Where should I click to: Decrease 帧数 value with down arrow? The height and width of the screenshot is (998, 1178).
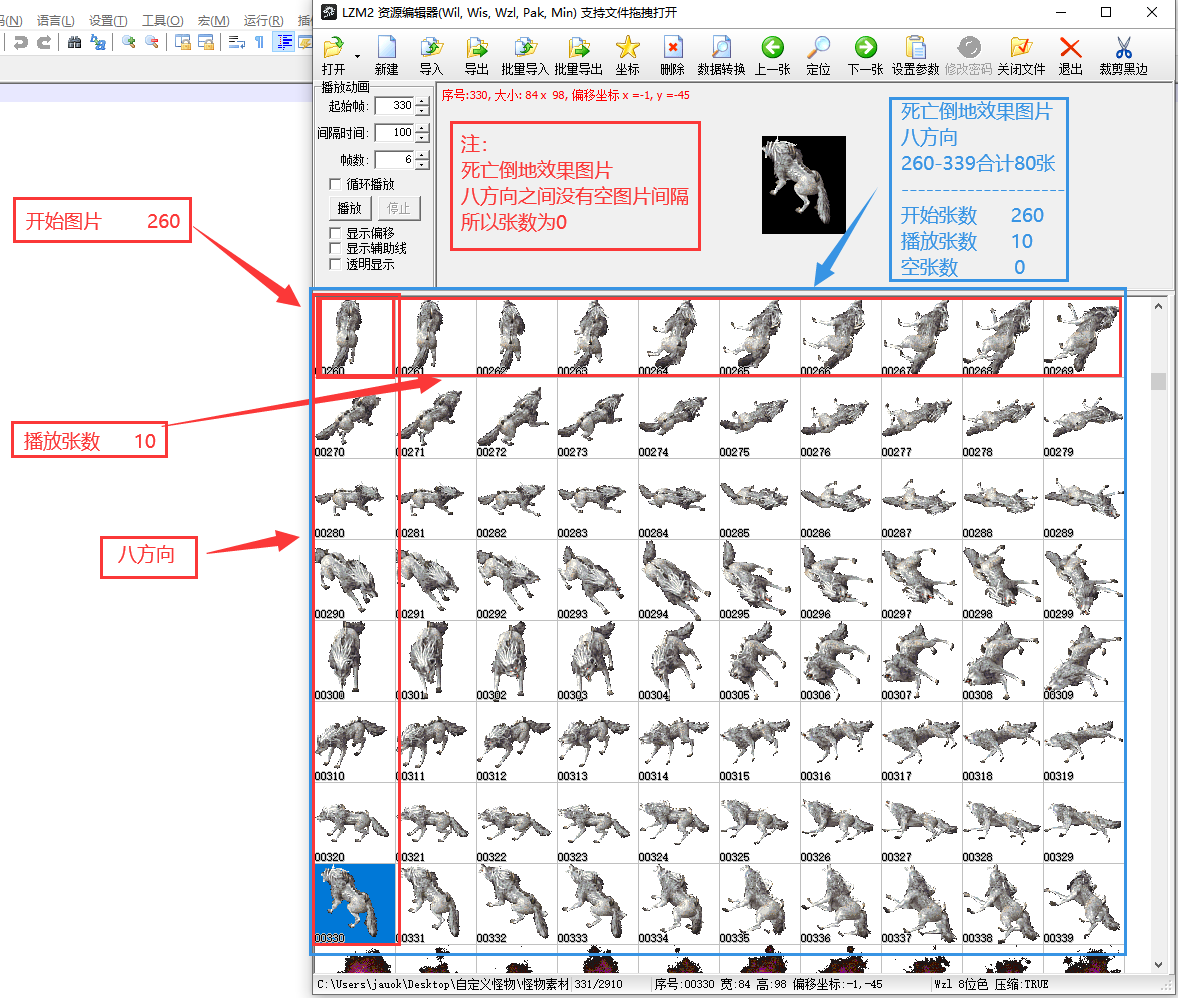pyautogui.click(x=422, y=165)
